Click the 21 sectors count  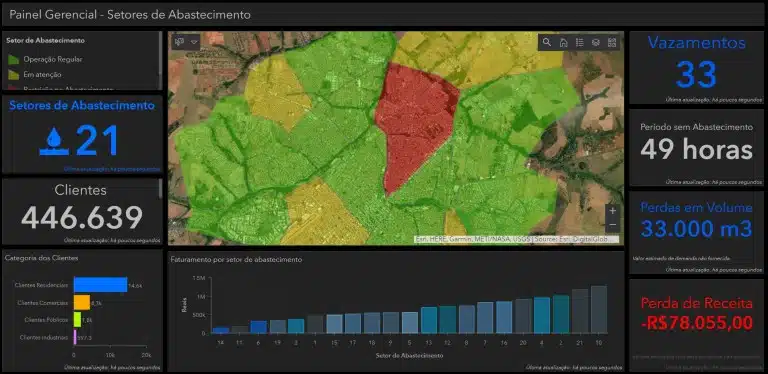click(97, 141)
